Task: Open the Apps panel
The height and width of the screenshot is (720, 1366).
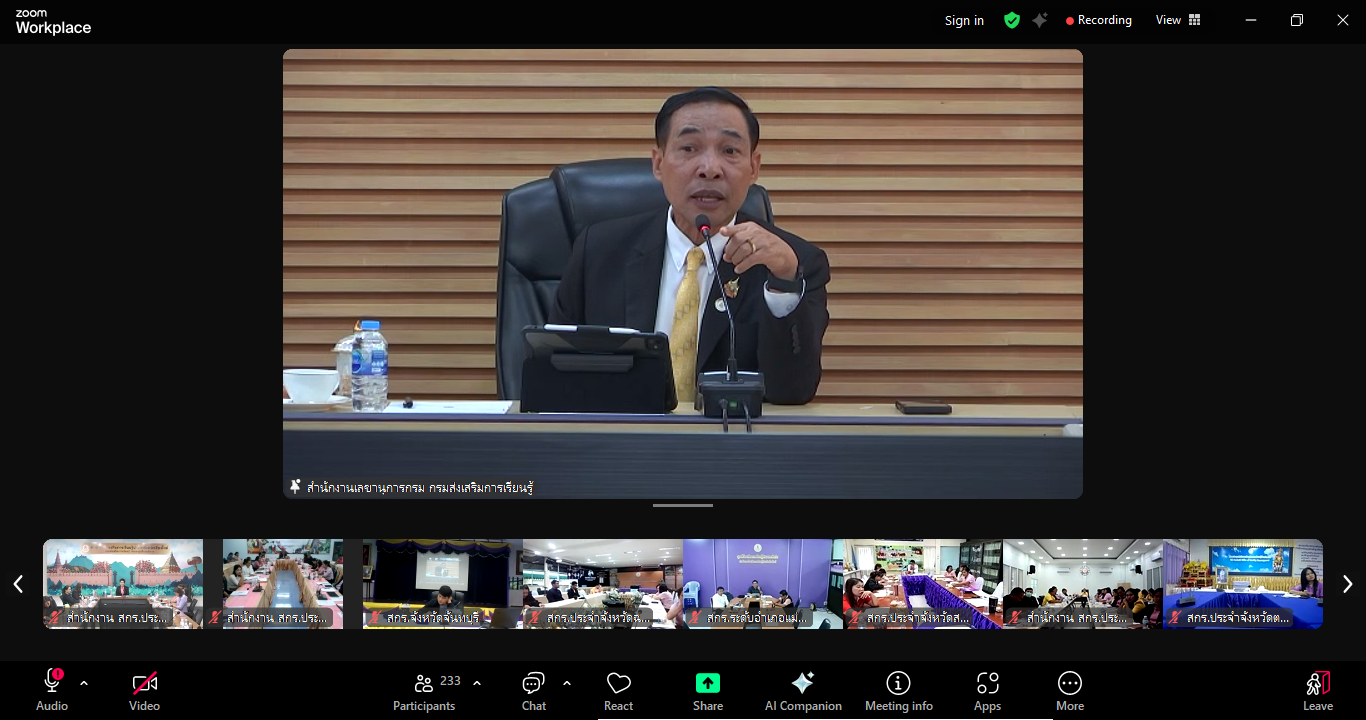Action: (988, 690)
